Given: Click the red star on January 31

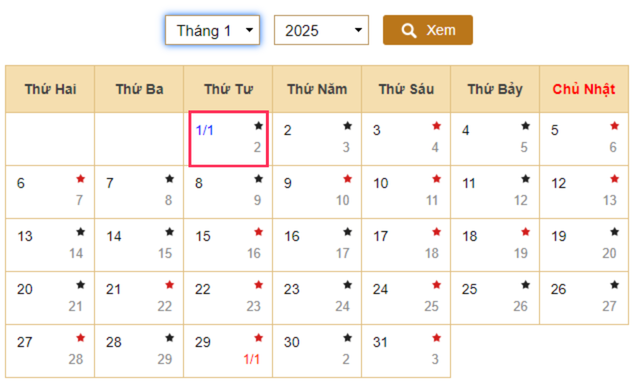Looking at the screenshot, I should (436, 338).
